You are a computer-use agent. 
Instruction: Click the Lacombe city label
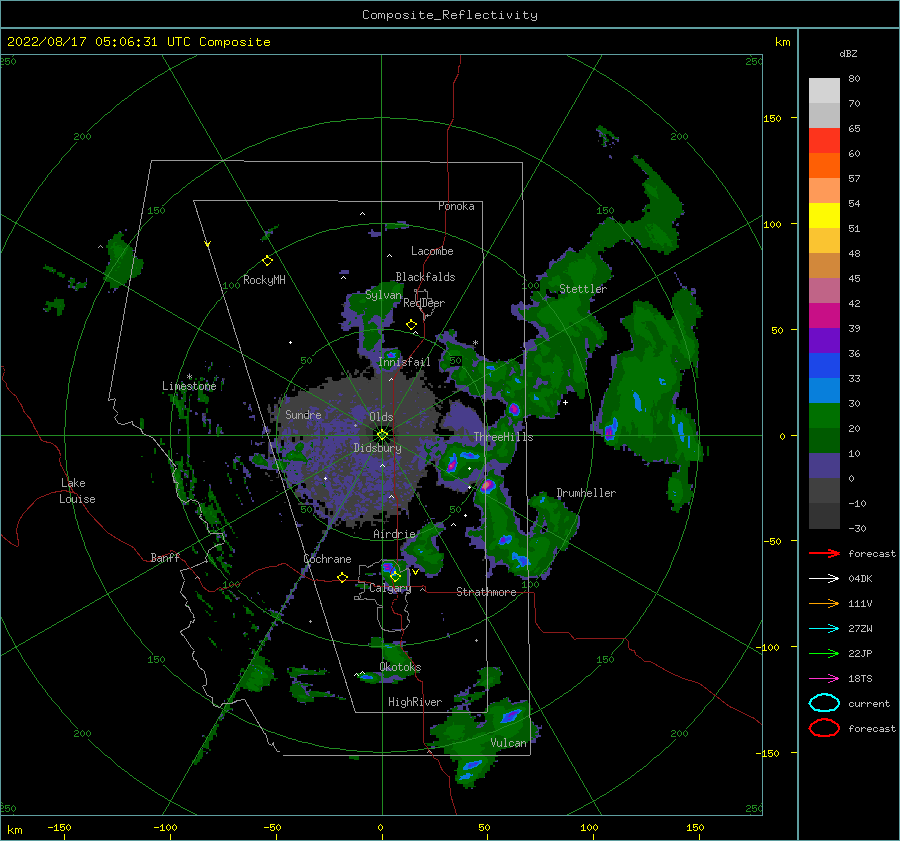432,251
